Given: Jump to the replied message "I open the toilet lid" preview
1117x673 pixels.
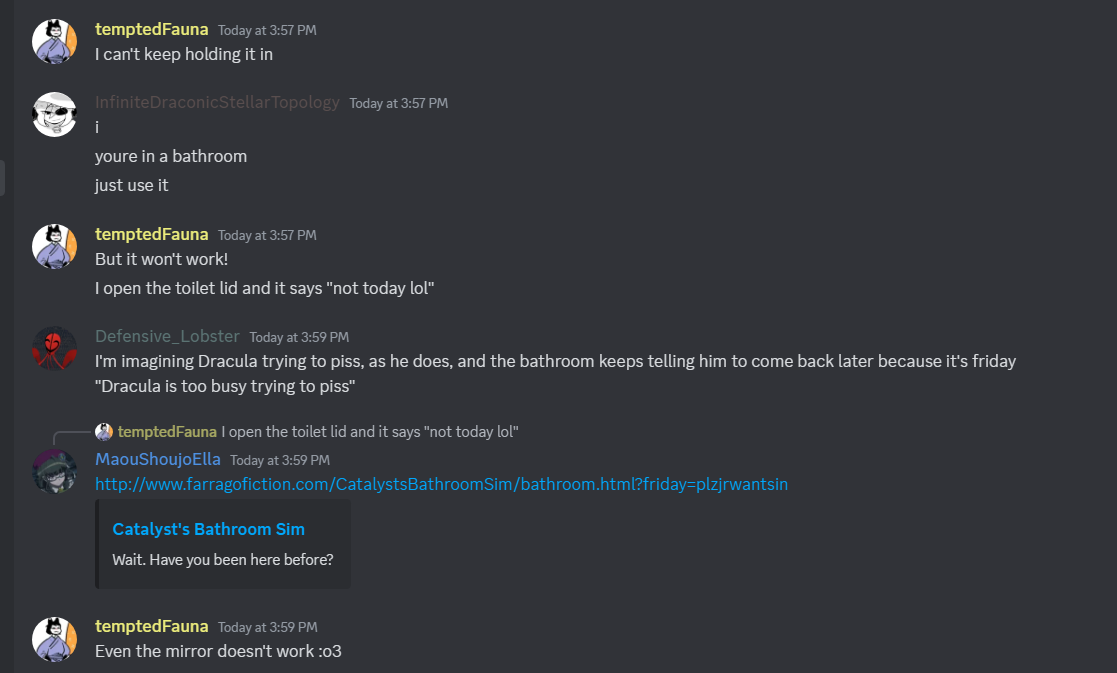Looking at the screenshot, I should (x=369, y=432).
